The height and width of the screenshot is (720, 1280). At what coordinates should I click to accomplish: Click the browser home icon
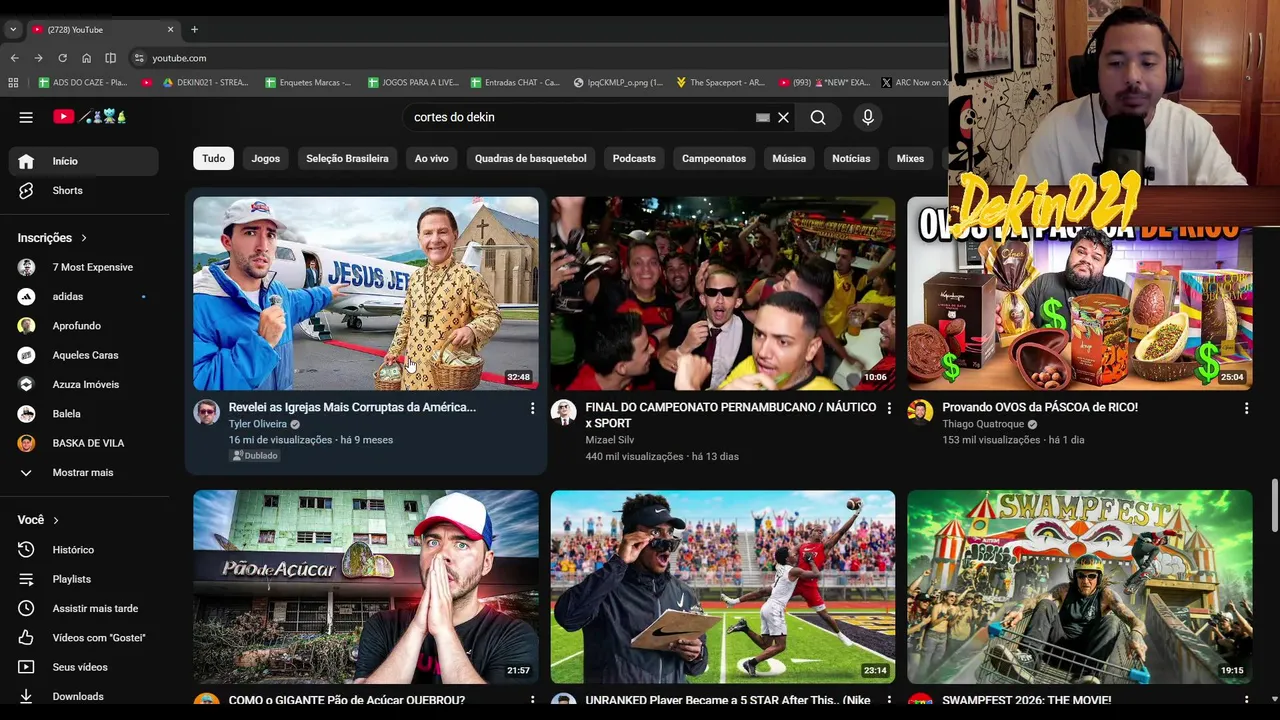[86, 58]
